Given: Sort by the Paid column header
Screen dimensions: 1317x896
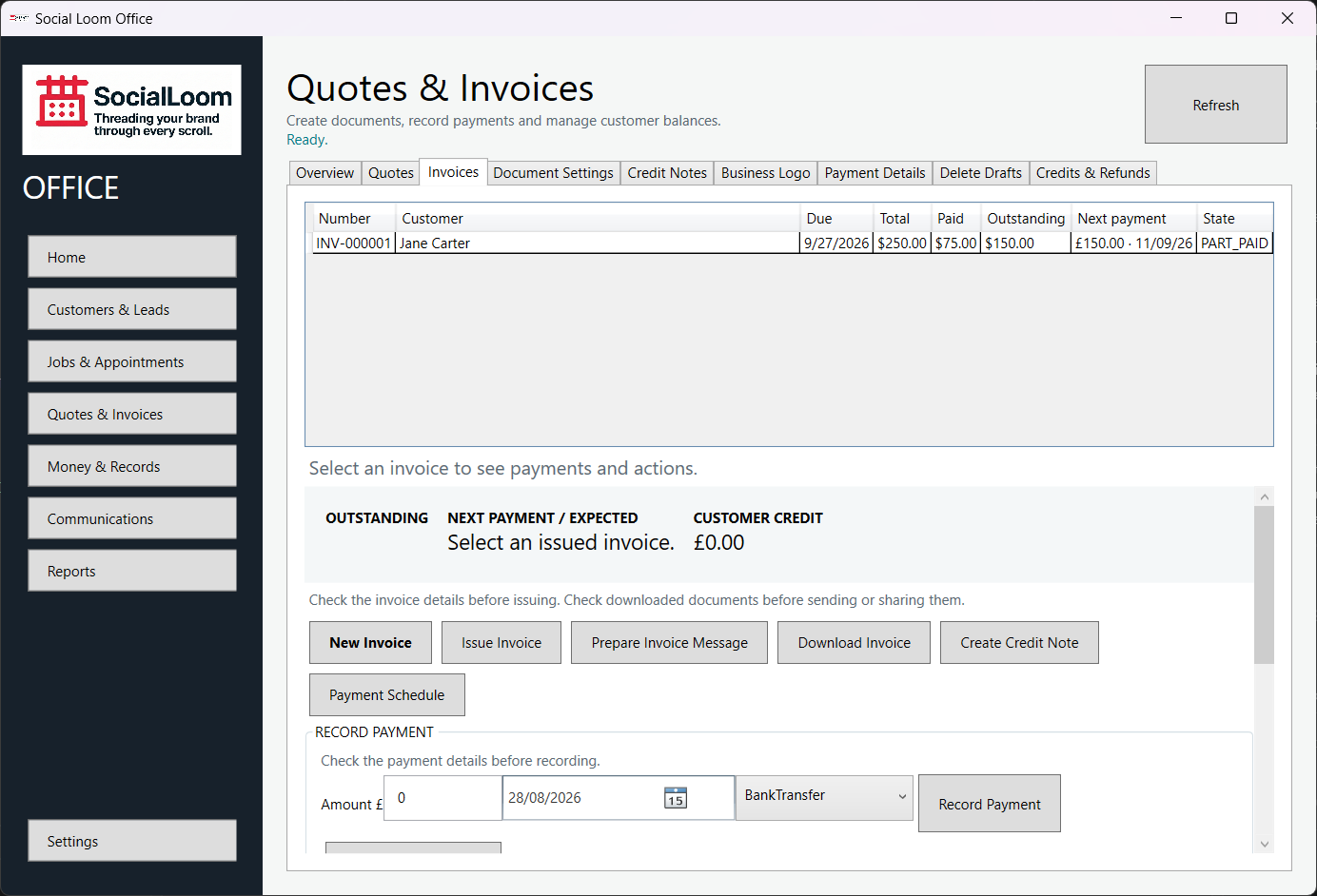Looking at the screenshot, I should click(955, 219).
